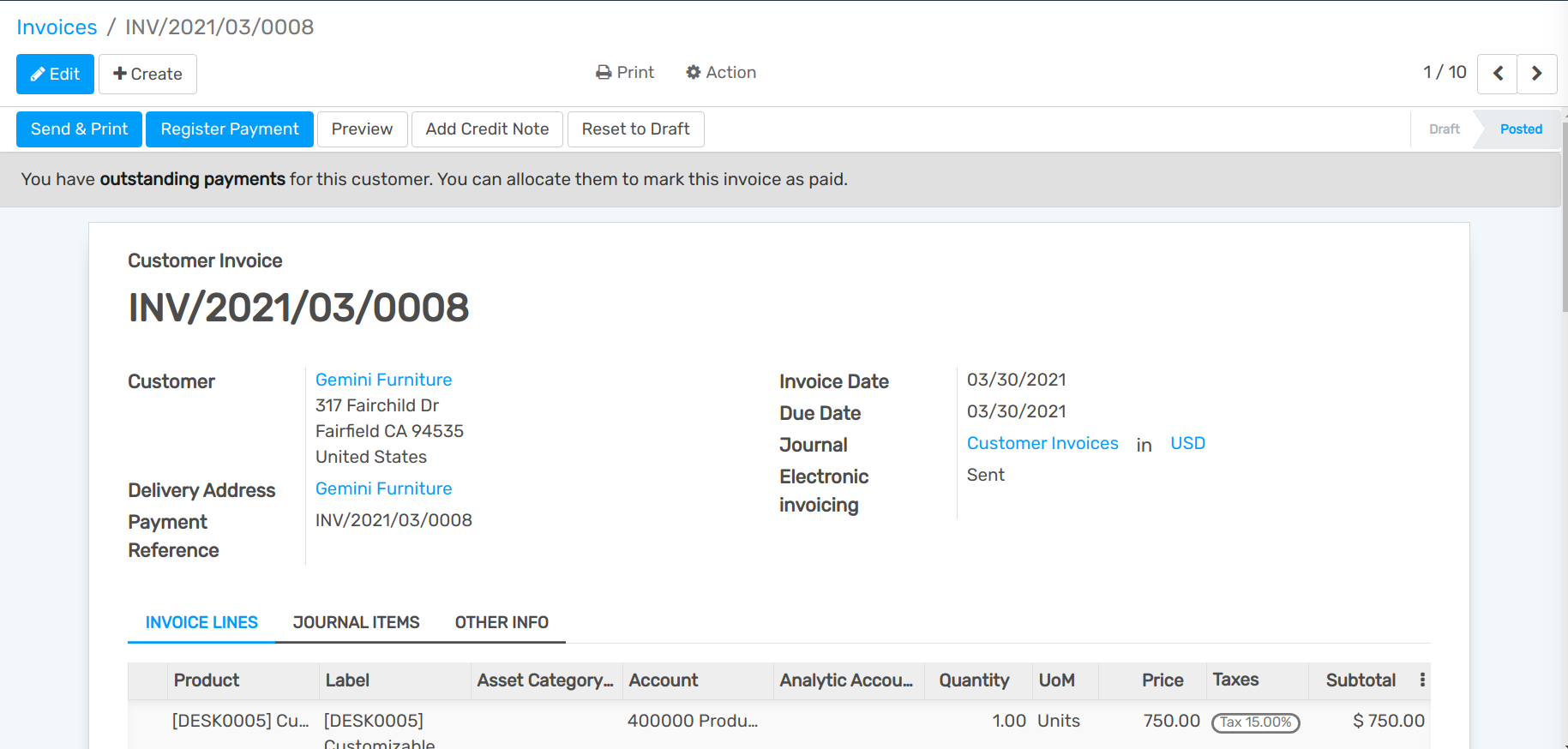Open the Other Info tab
The height and width of the screenshot is (749, 1568).
(502, 622)
